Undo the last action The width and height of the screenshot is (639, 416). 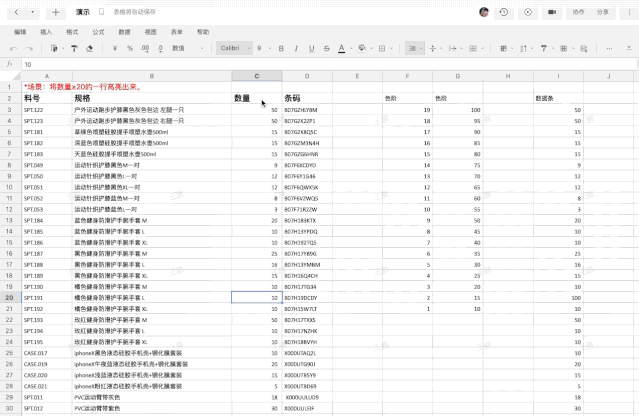13,48
